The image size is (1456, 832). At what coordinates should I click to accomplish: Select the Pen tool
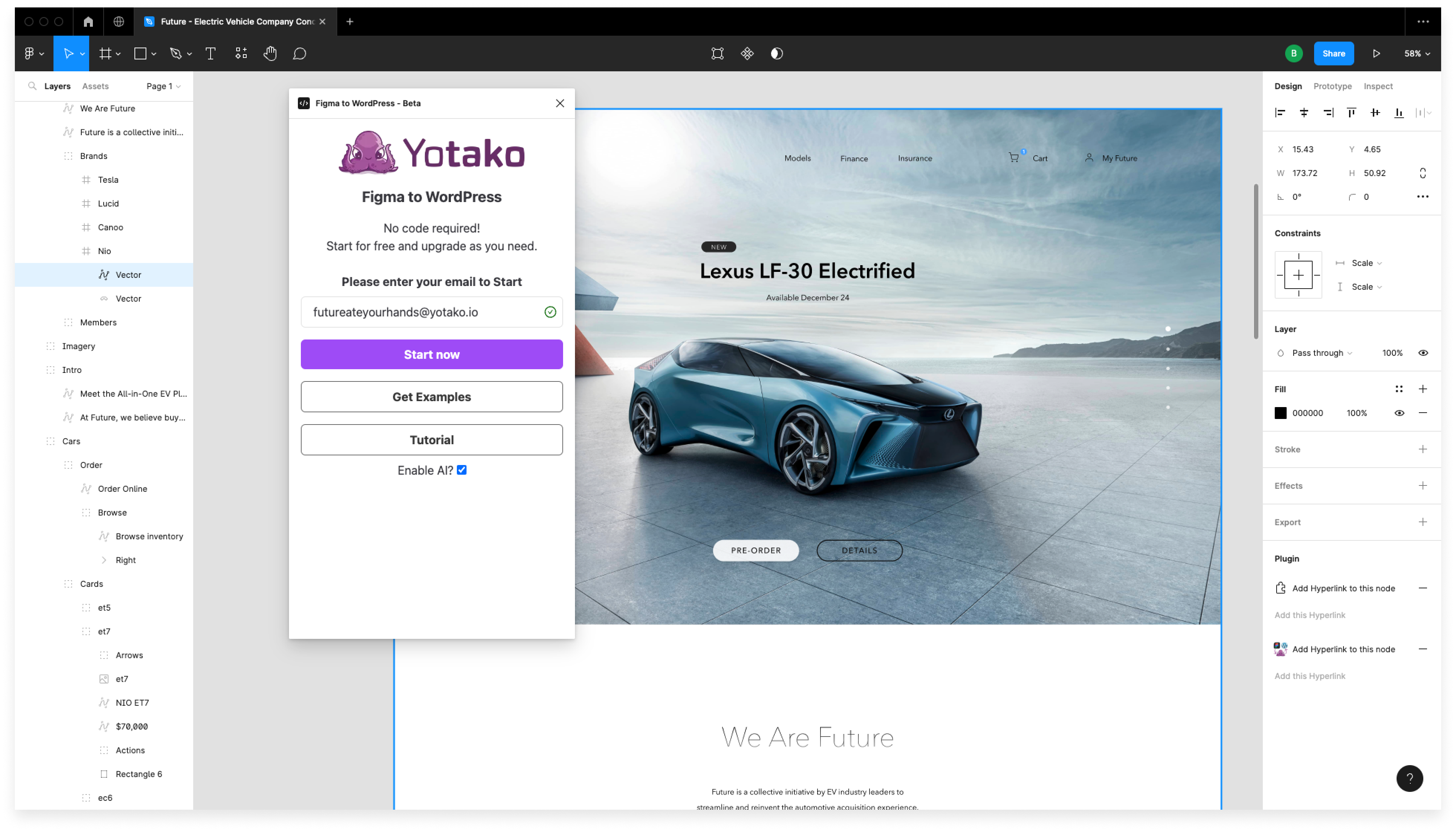(176, 54)
